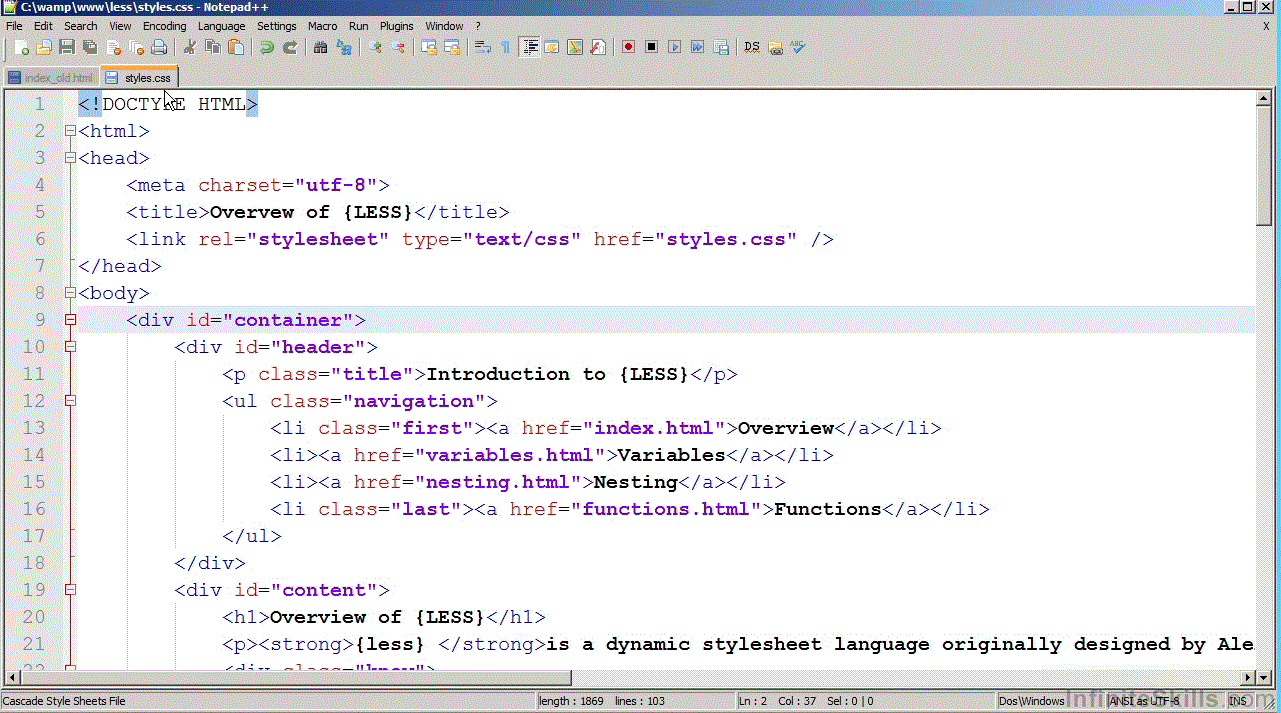Collapse the body fold on line 8

[70, 293]
